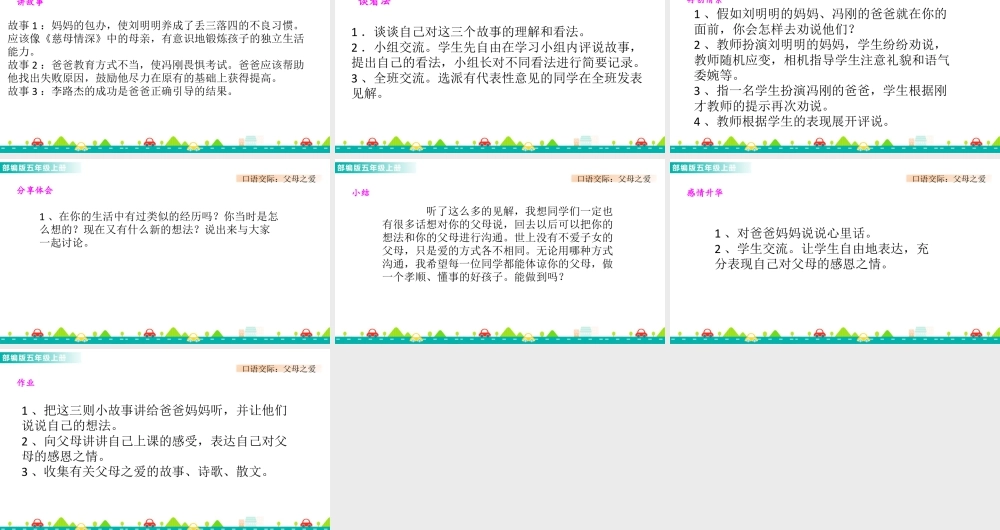Click the line starting 故事2：爸爸教育方式不当

156,71
